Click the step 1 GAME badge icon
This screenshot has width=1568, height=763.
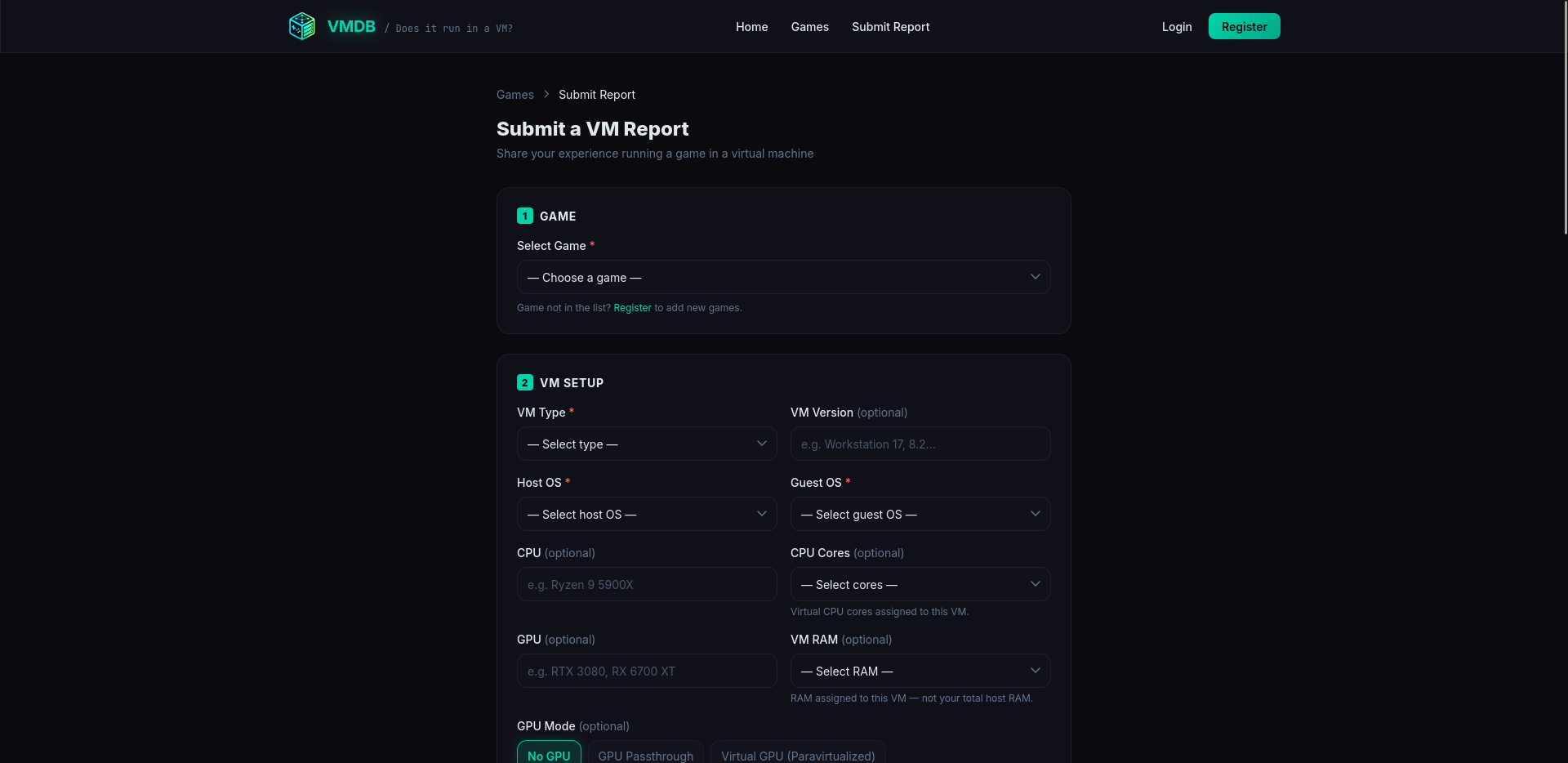pyautogui.click(x=525, y=216)
